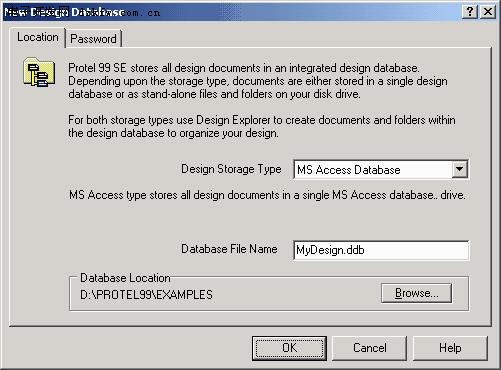
Task: Focus the MyDesign.ddb file name field
Action: tap(381, 250)
